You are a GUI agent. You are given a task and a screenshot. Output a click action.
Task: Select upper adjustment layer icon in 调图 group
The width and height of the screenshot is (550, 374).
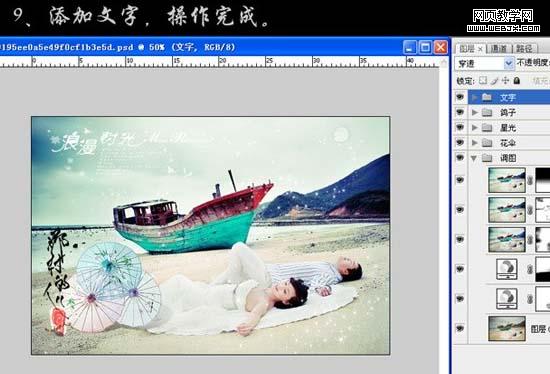pyautogui.click(x=507, y=269)
